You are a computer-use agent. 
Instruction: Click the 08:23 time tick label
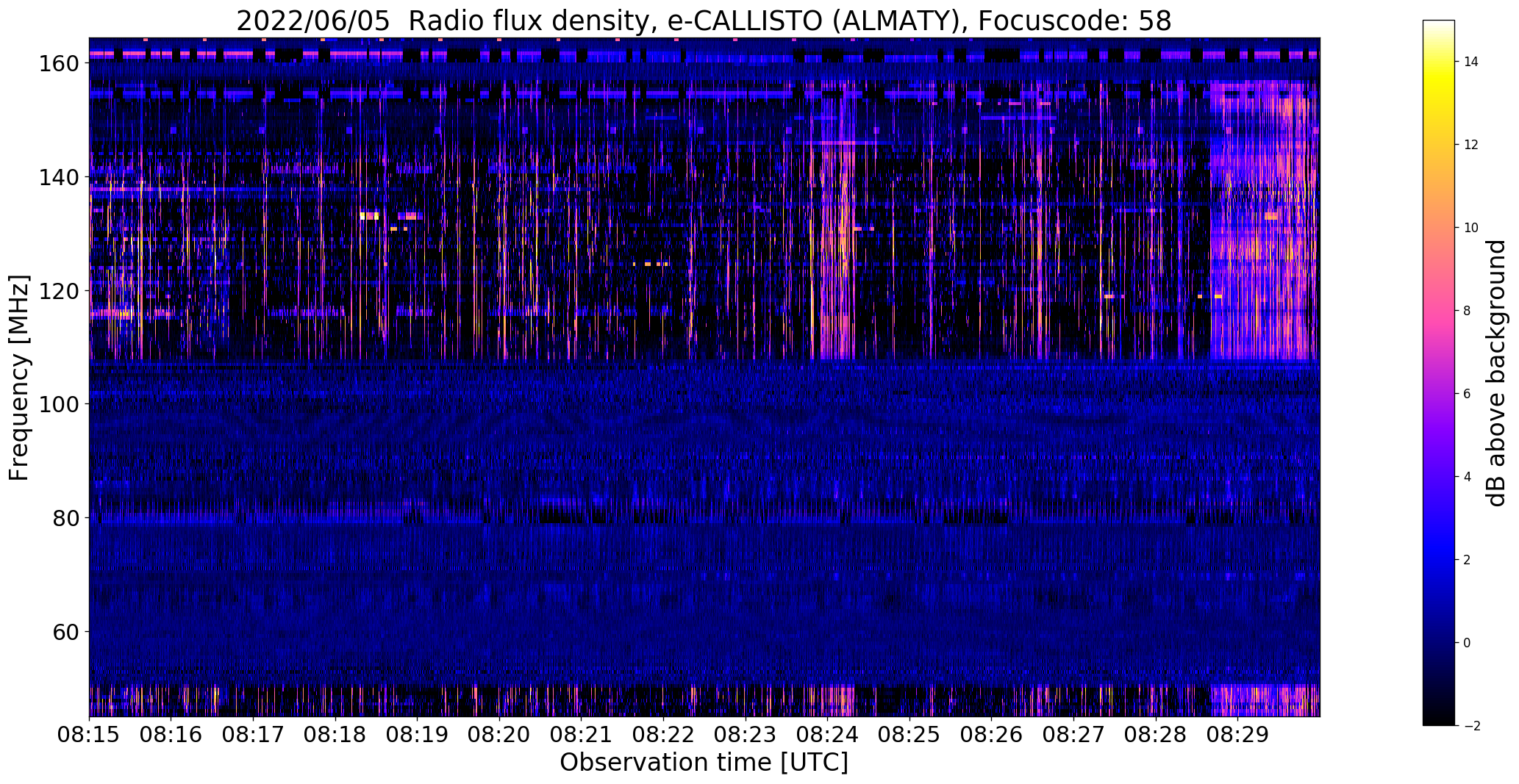tap(745, 735)
